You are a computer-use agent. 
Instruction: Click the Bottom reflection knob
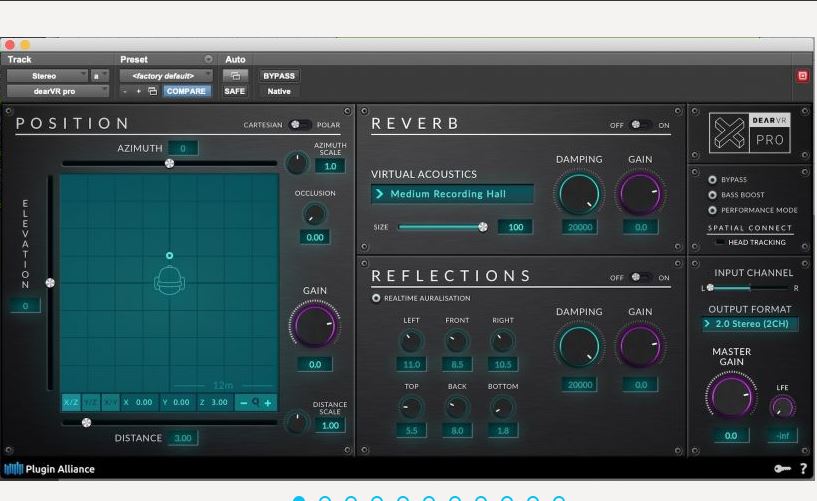[503, 408]
